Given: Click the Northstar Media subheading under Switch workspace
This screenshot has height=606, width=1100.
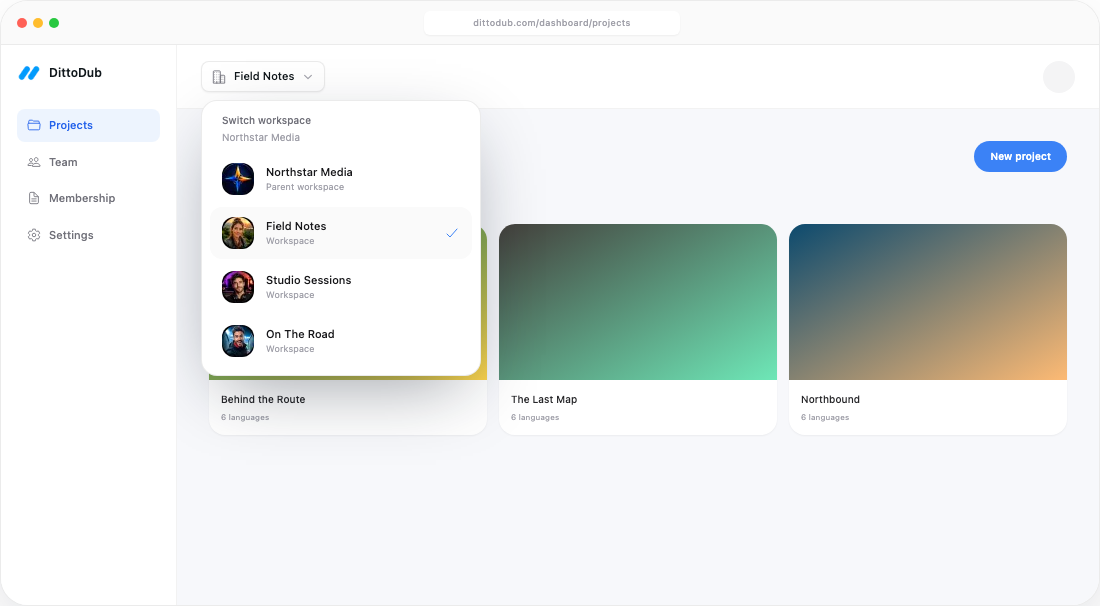Looking at the screenshot, I should [261, 137].
